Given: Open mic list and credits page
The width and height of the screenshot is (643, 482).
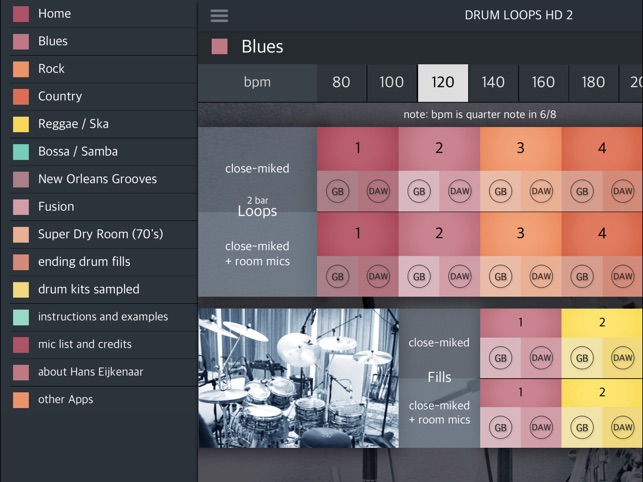Looking at the screenshot, I should pyautogui.click(x=103, y=345).
